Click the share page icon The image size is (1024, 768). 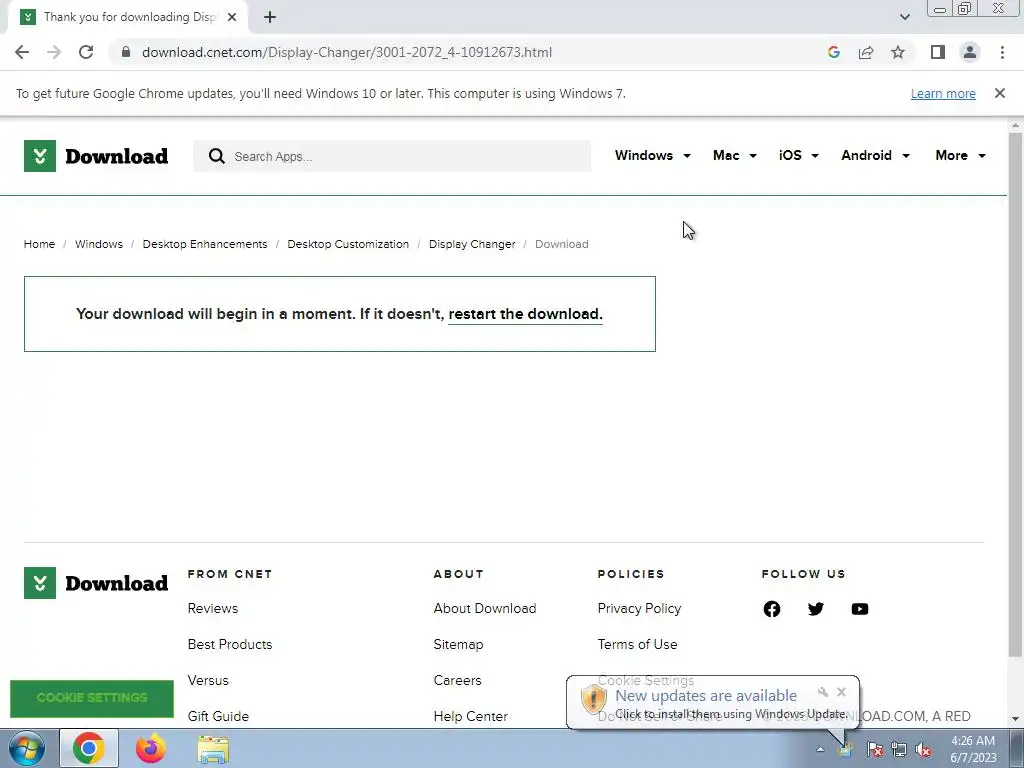[x=866, y=52]
